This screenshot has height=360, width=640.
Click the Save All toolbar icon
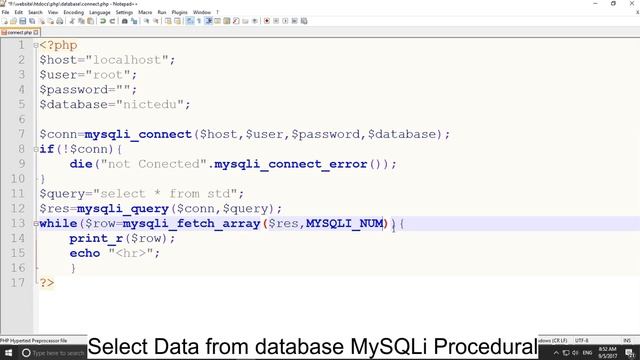32,21
